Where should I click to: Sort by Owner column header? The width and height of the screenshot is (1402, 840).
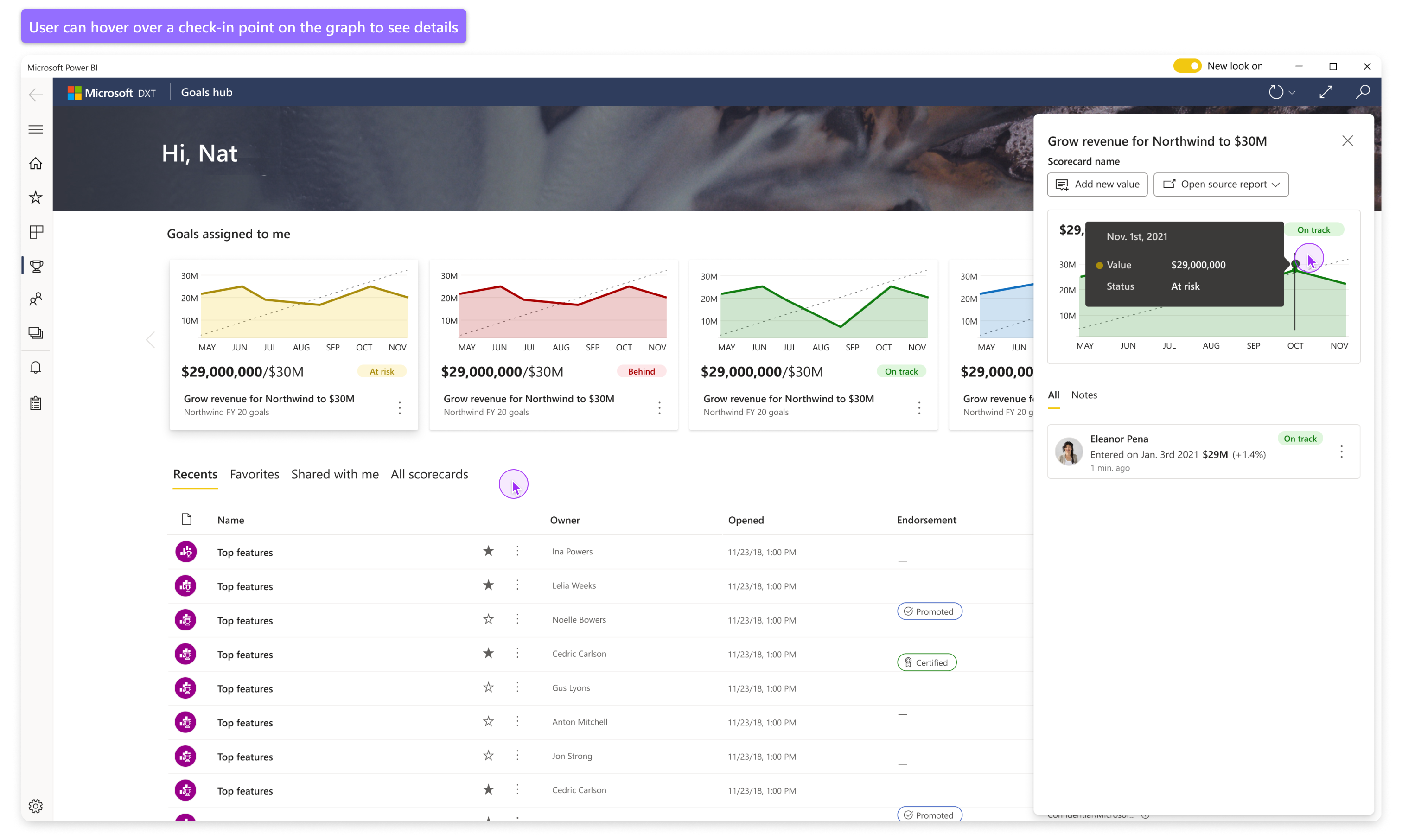point(564,520)
